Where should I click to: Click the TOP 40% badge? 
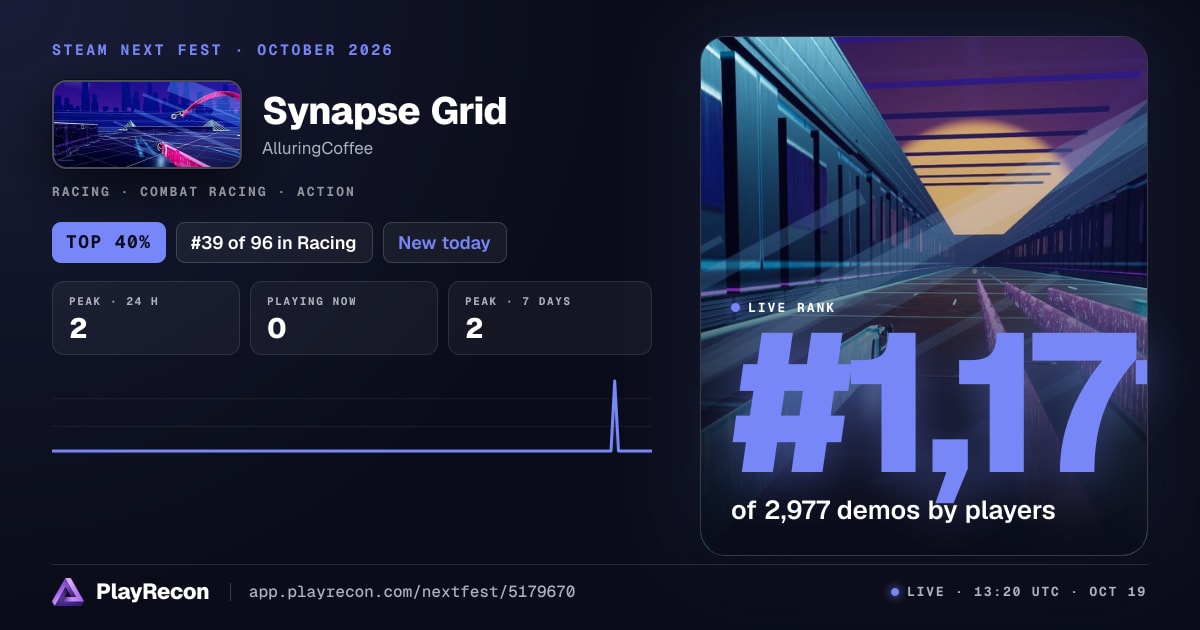(x=109, y=243)
